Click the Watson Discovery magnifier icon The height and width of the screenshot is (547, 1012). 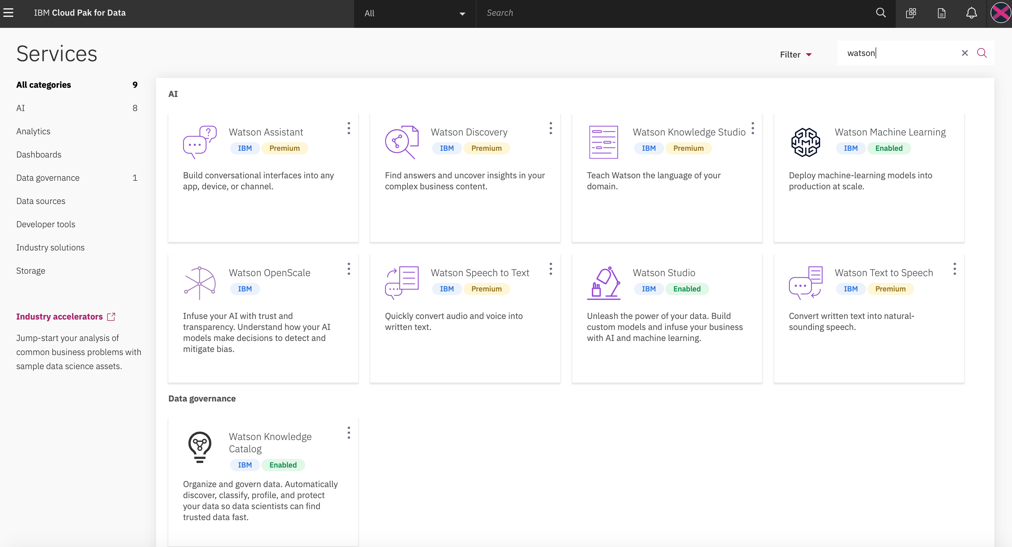click(x=401, y=142)
